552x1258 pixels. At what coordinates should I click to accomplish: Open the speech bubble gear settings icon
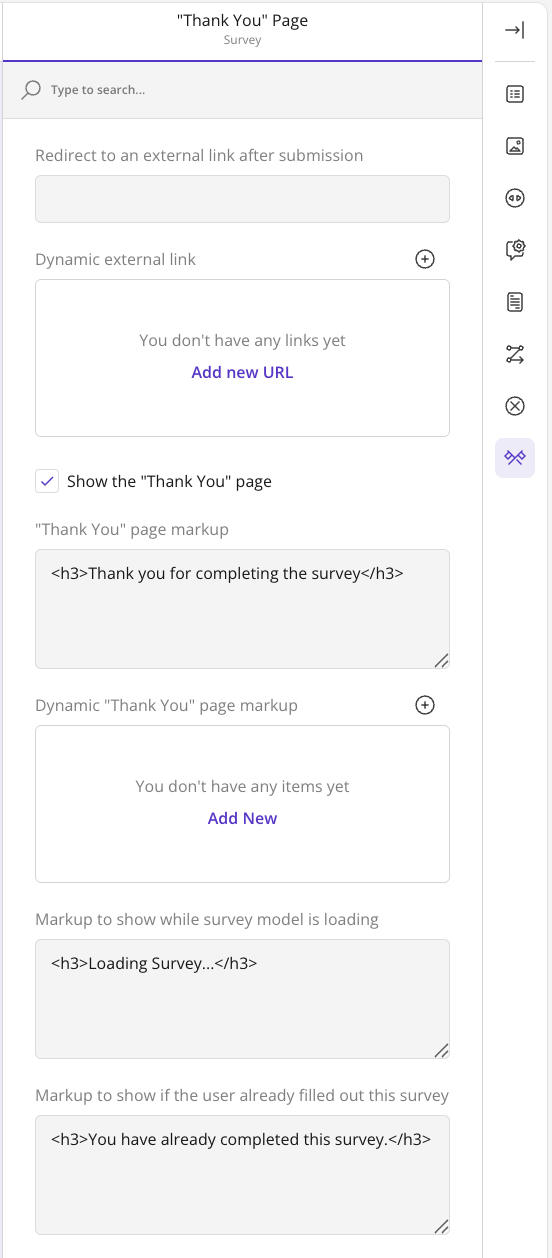[x=515, y=250]
